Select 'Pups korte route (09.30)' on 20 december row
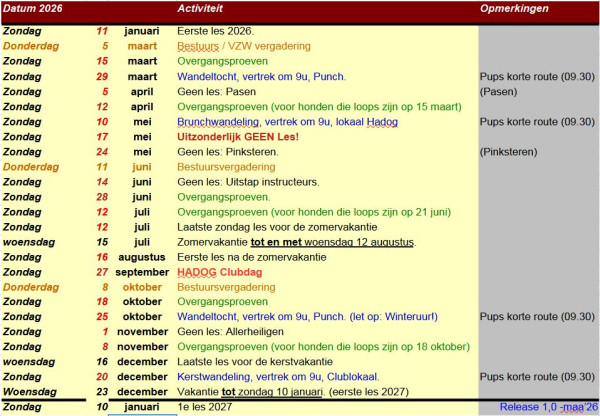 click(x=537, y=377)
